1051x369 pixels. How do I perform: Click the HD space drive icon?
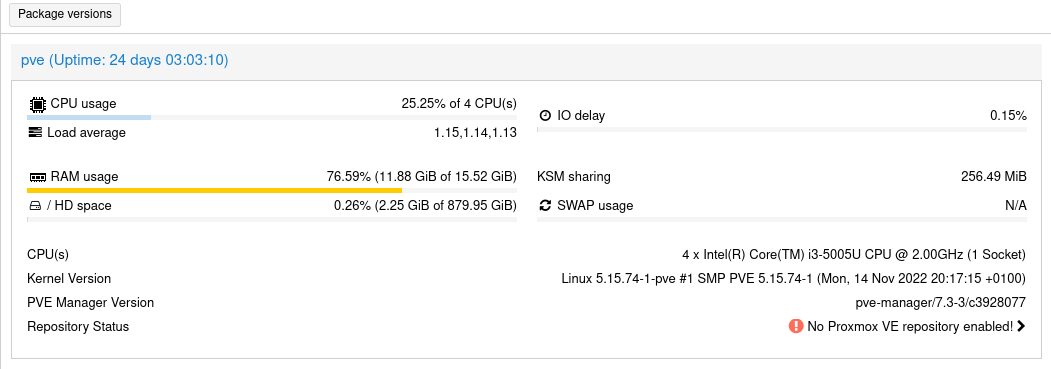35,206
